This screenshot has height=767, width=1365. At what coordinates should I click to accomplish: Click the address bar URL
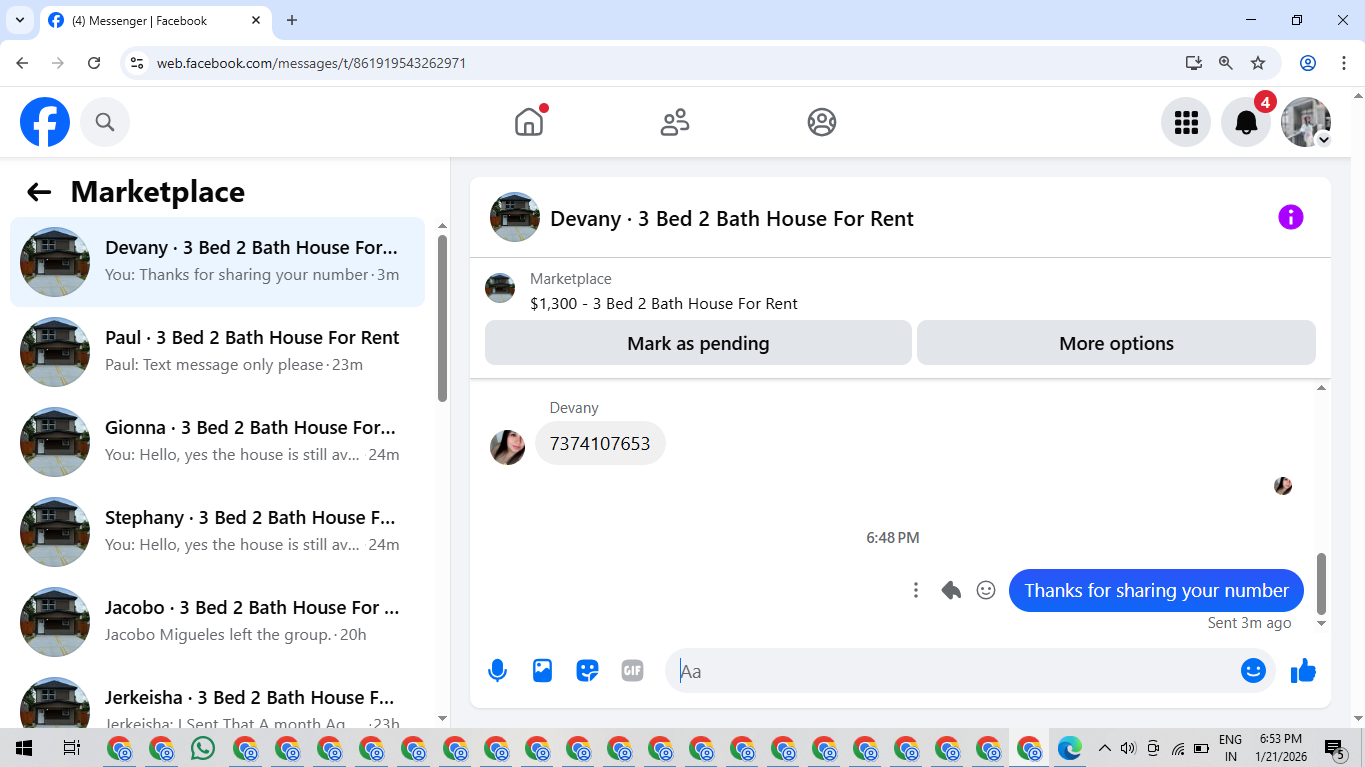(x=311, y=63)
